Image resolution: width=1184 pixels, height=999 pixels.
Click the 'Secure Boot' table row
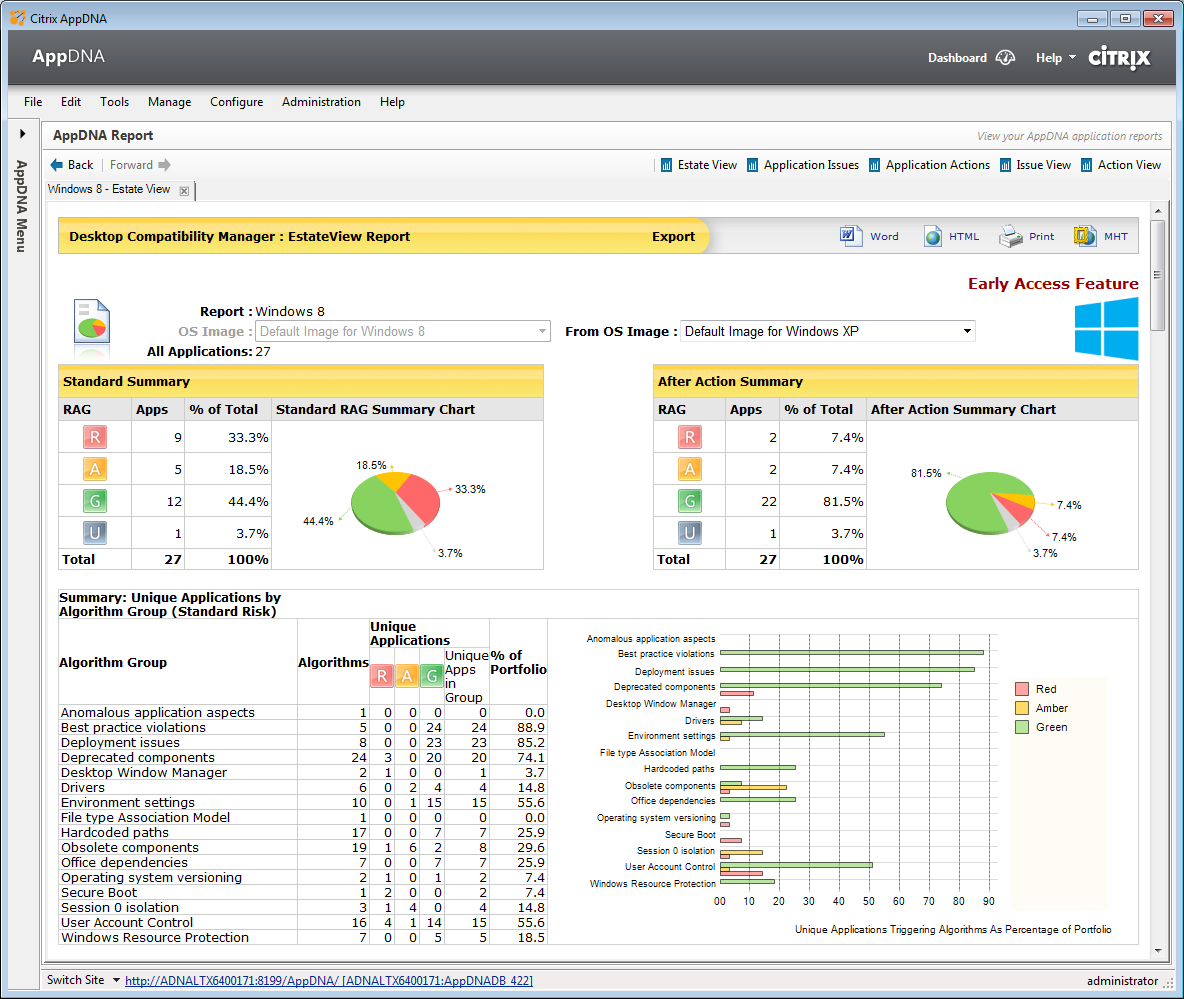[303, 893]
